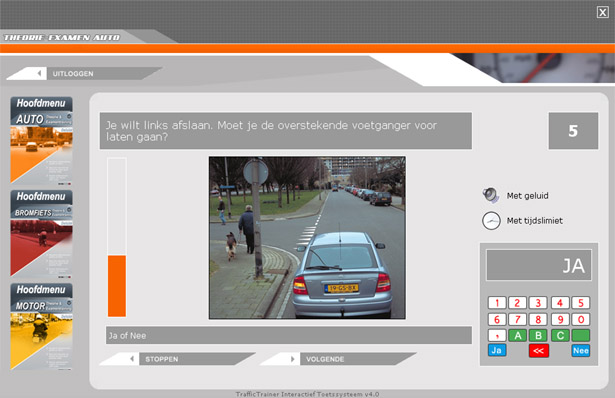Click number 0 on the keypad
This screenshot has height=398, width=615.
(580, 319)
